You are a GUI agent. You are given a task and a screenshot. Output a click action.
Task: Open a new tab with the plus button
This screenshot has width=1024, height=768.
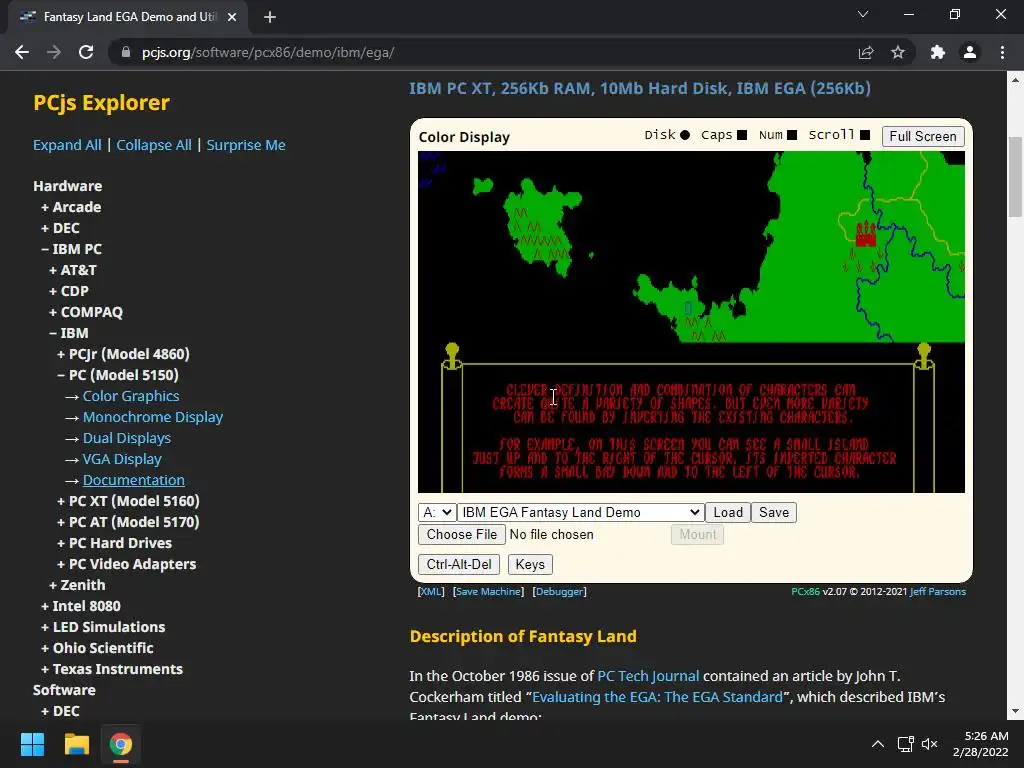270,17
